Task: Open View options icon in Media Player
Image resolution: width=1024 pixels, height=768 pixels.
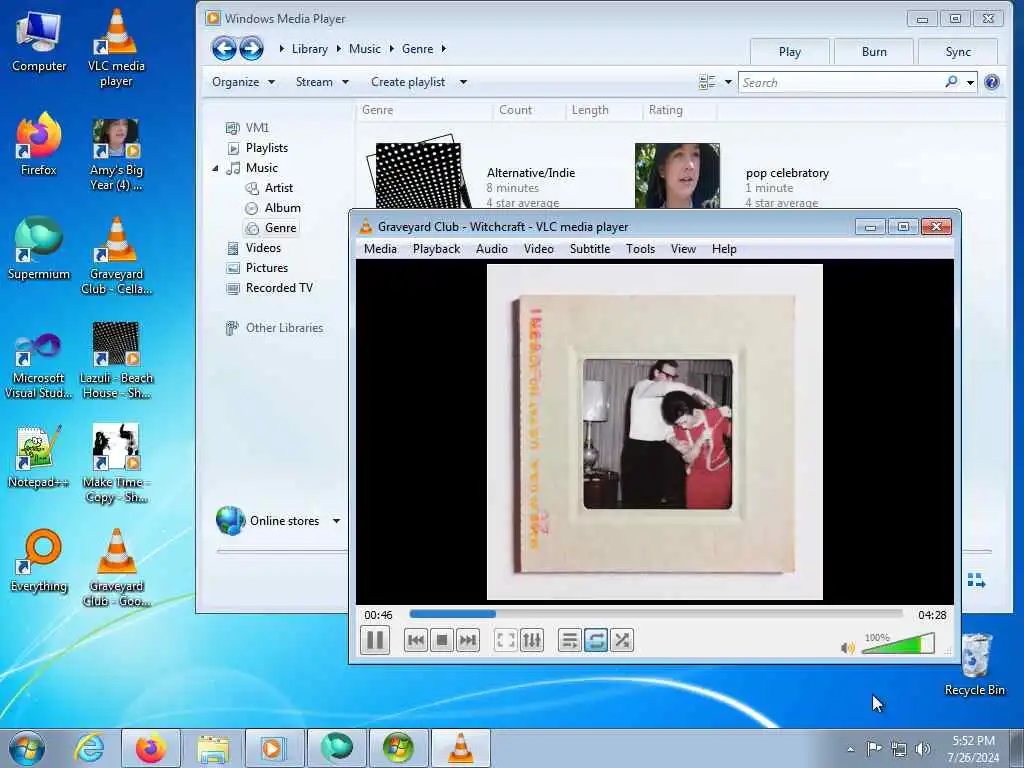Action: [x=707, y=82]
